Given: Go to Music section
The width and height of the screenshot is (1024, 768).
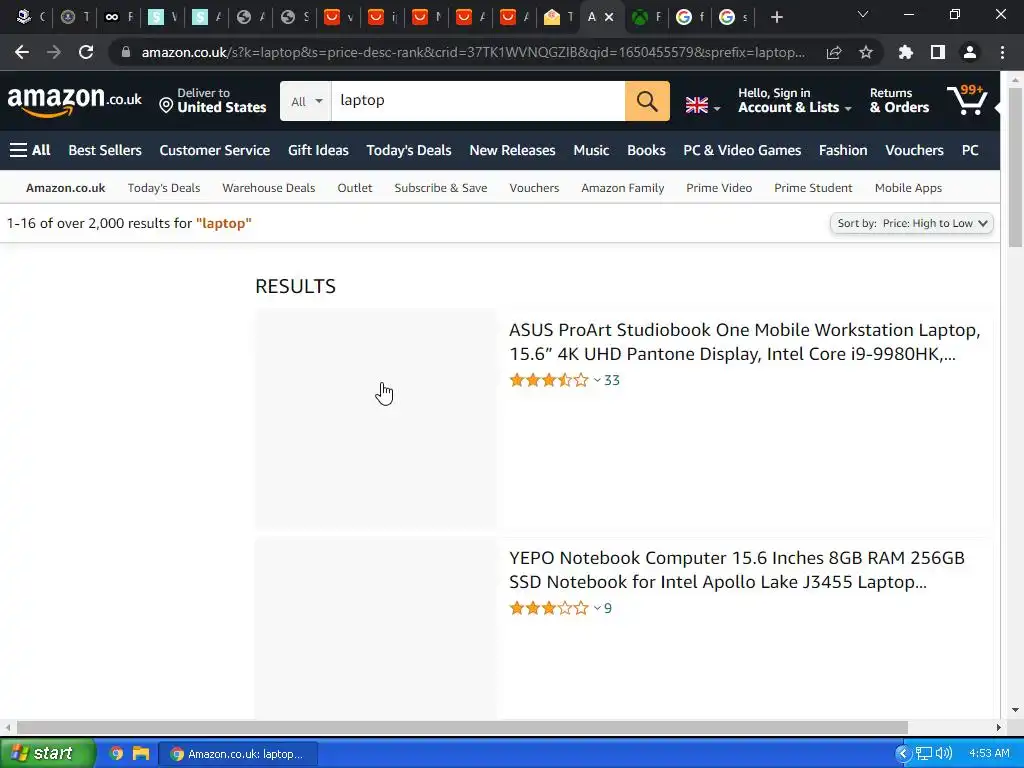Looking at the screenshot, I should (591, 150).
